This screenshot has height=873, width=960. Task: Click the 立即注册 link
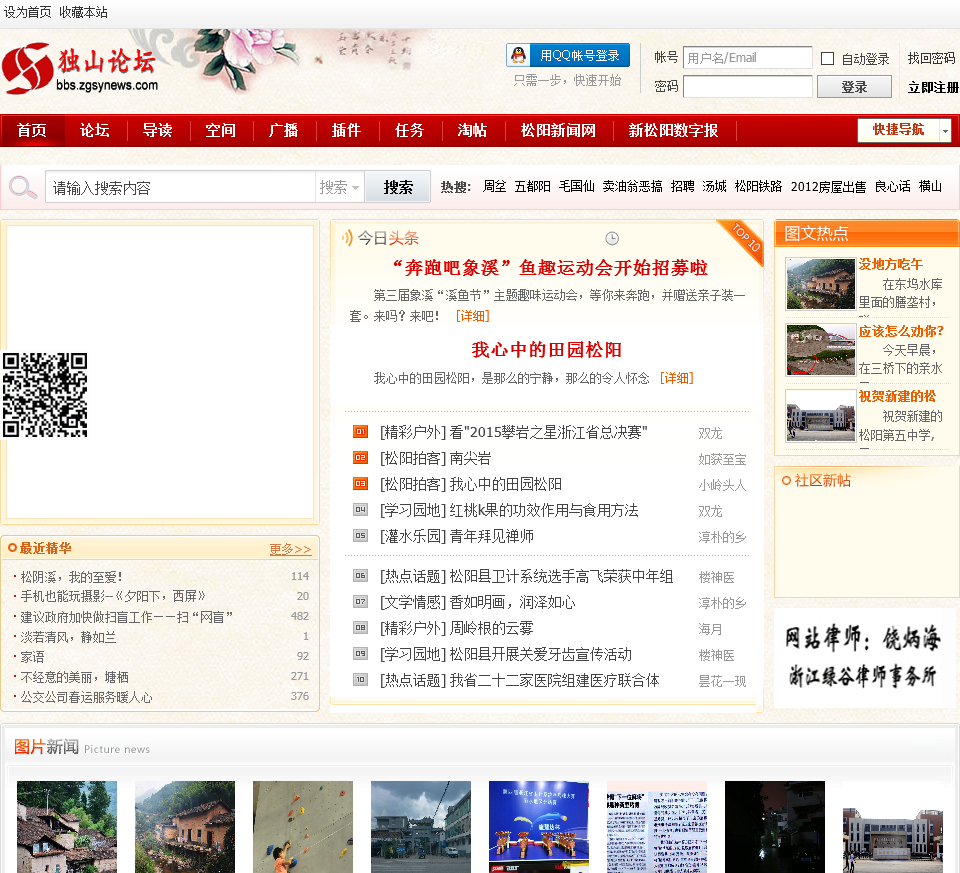coord(933,87)
